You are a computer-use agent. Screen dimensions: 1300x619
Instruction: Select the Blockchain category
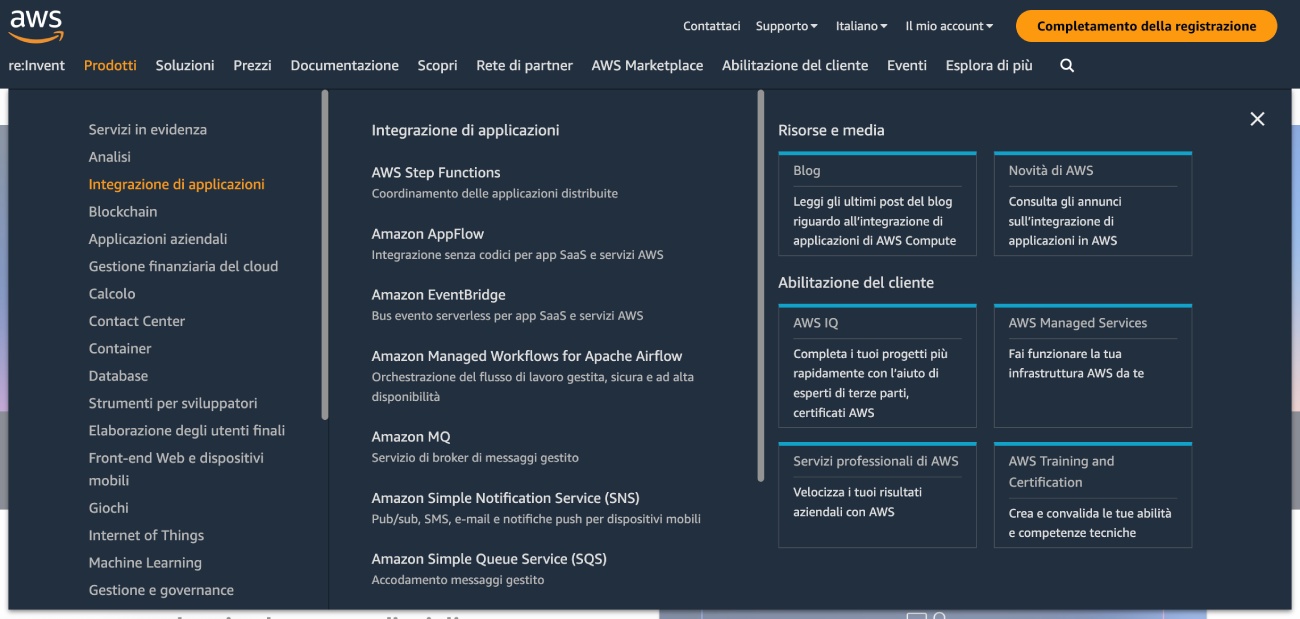[123, 212]
